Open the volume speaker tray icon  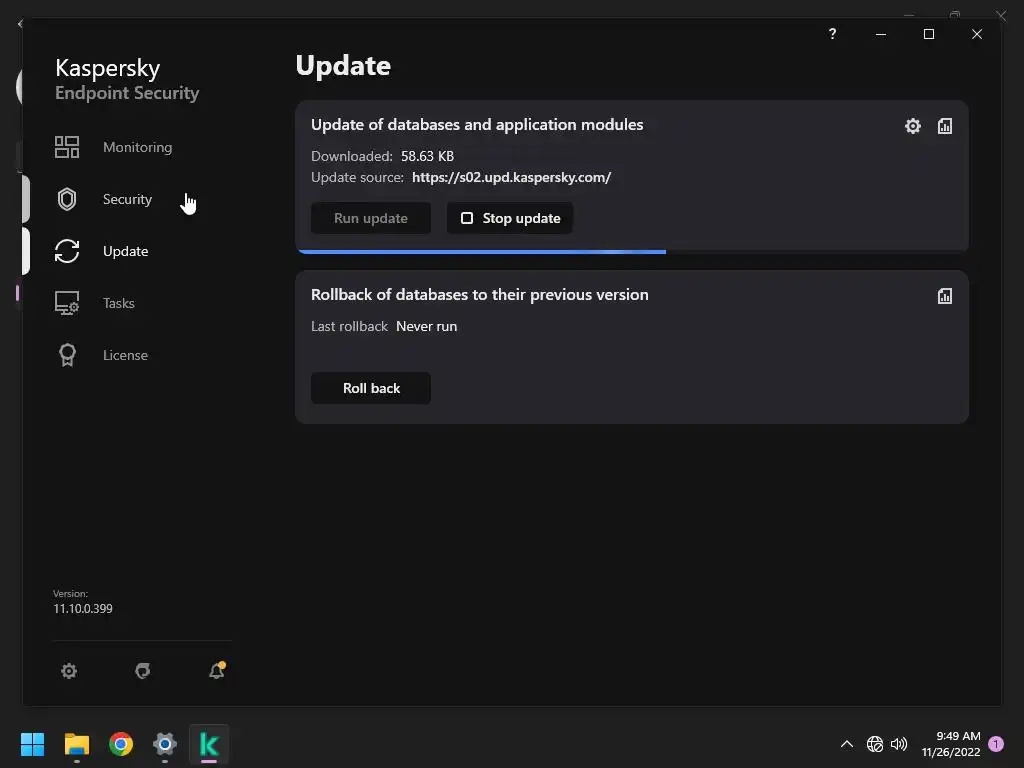tap(899, 744)
